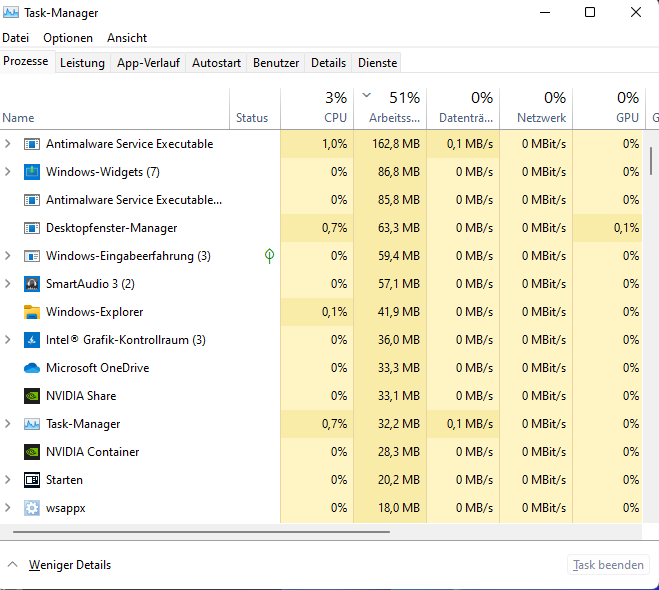Open the Optionen menu
The width and height of the screenshot is (659, 590).
(x=68, y=38)
